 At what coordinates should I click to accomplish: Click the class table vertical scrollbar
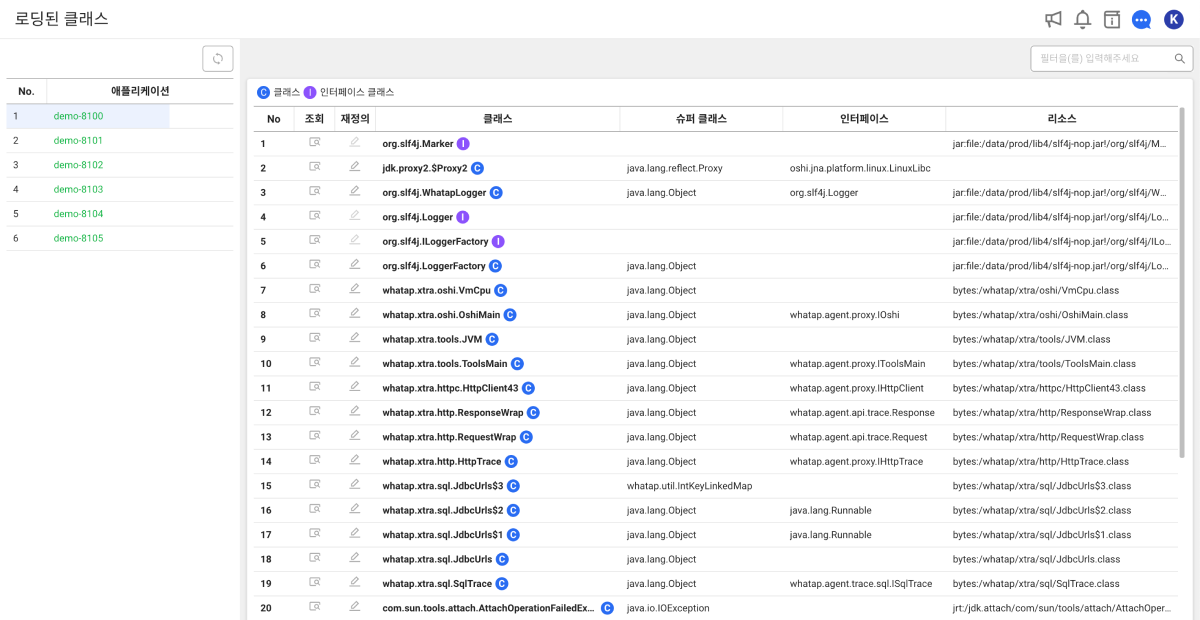1182,282
